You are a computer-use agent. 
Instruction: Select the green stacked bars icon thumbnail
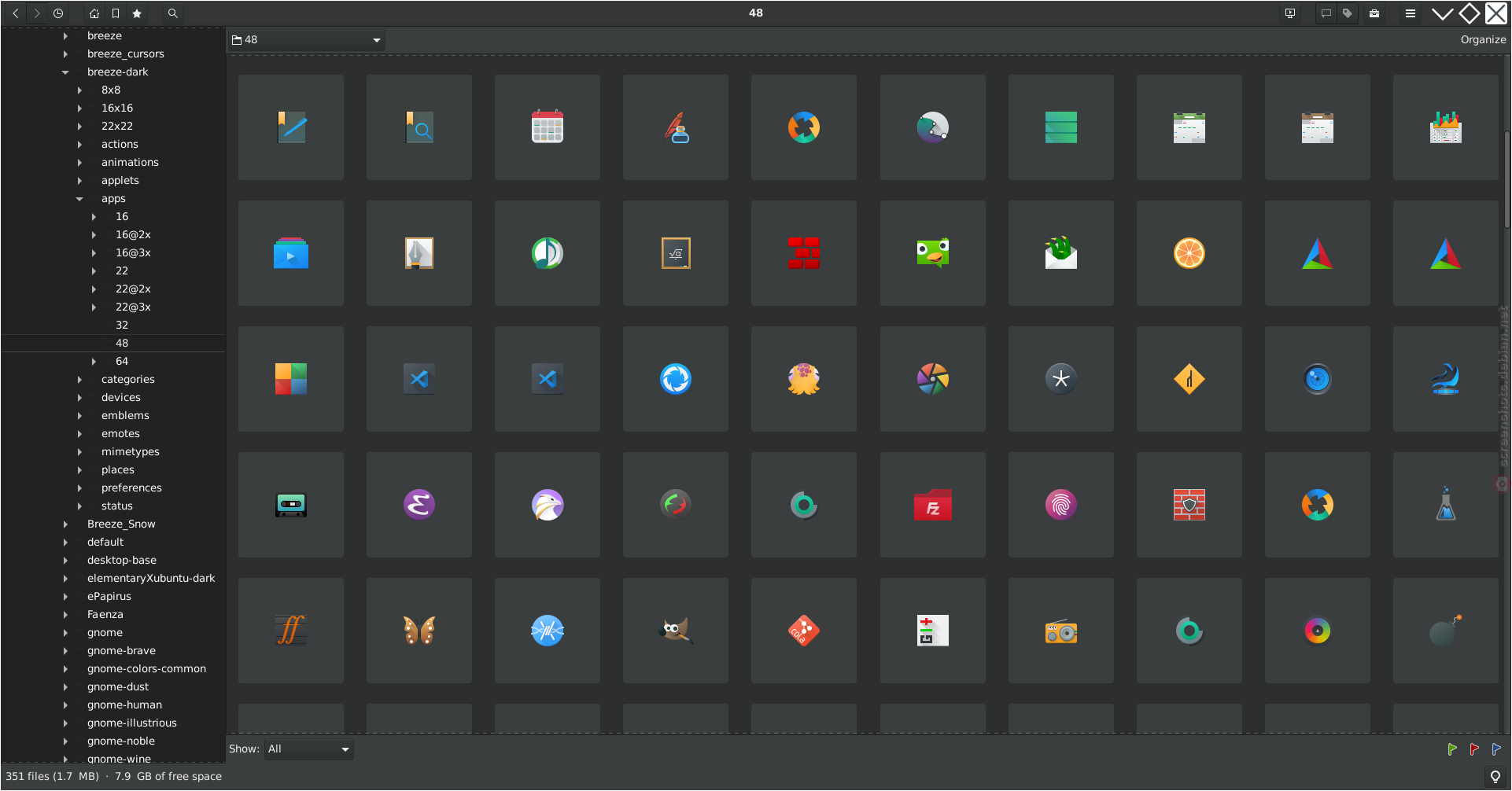click(1061, 127)
